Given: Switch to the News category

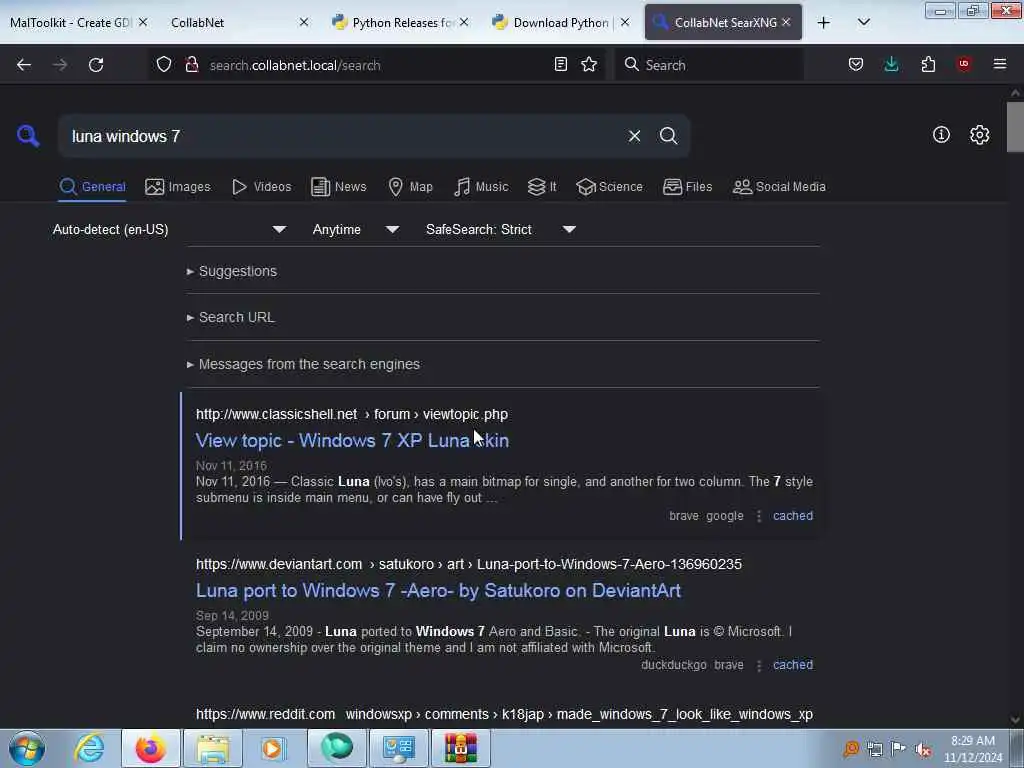Looking at the screenshot, I should (339, 187).
